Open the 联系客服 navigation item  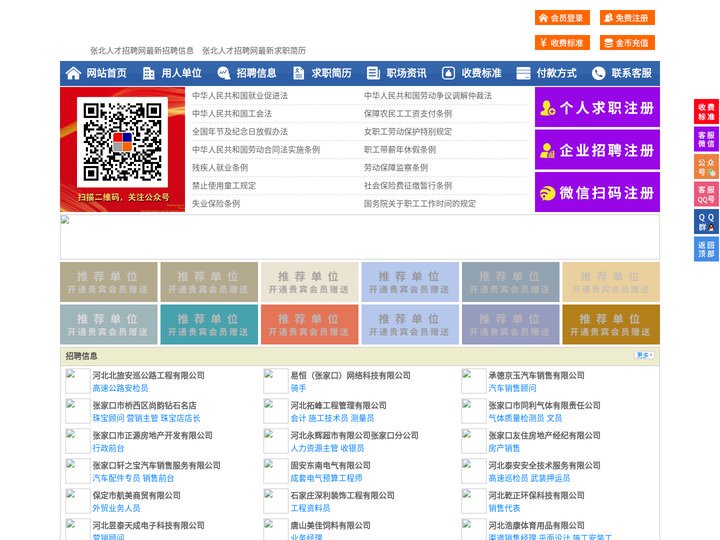(631, 73)
